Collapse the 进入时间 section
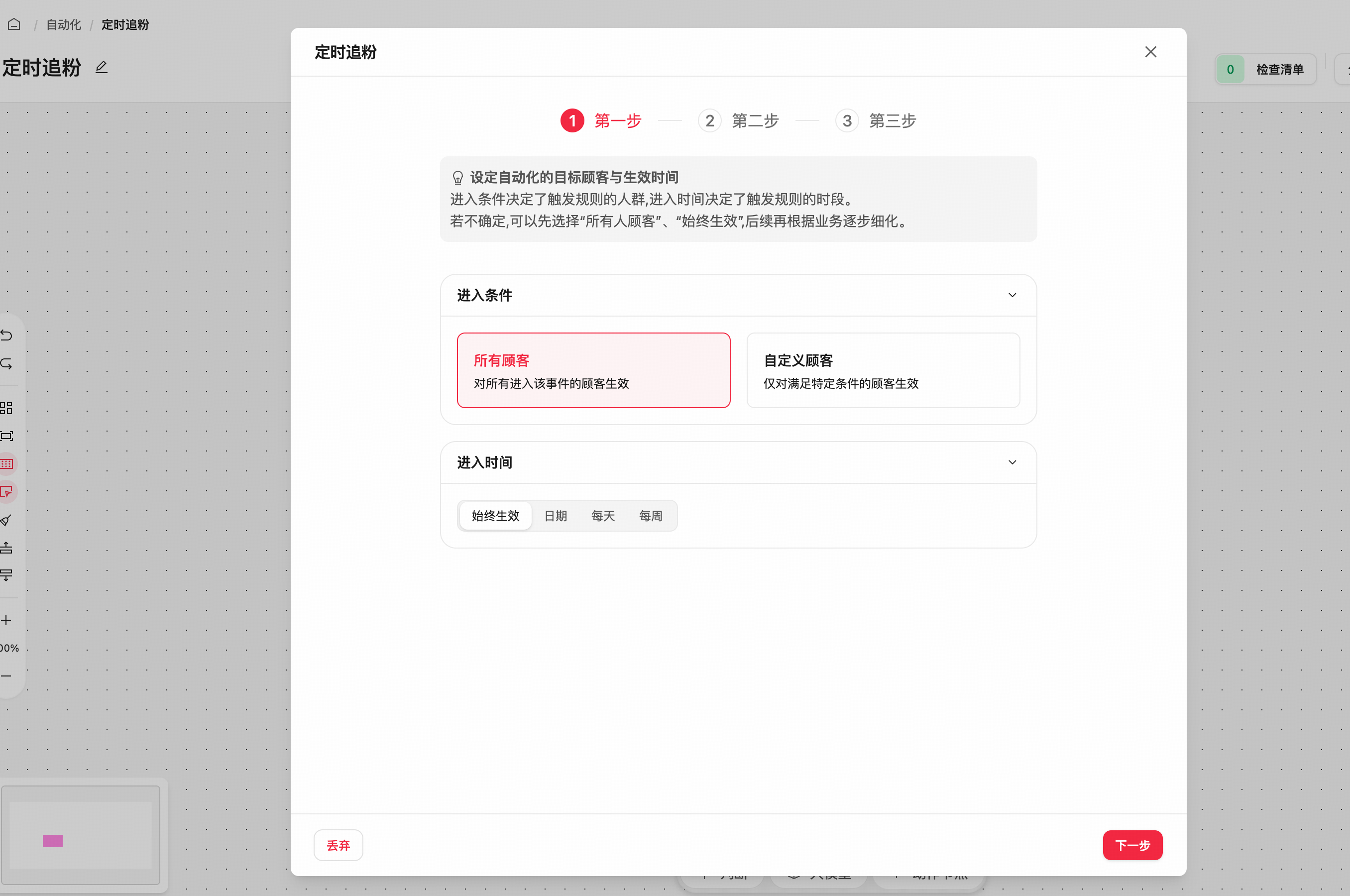Image resolution: width=1350 pixels, height=896 pixels. [x=1012, y=462]
